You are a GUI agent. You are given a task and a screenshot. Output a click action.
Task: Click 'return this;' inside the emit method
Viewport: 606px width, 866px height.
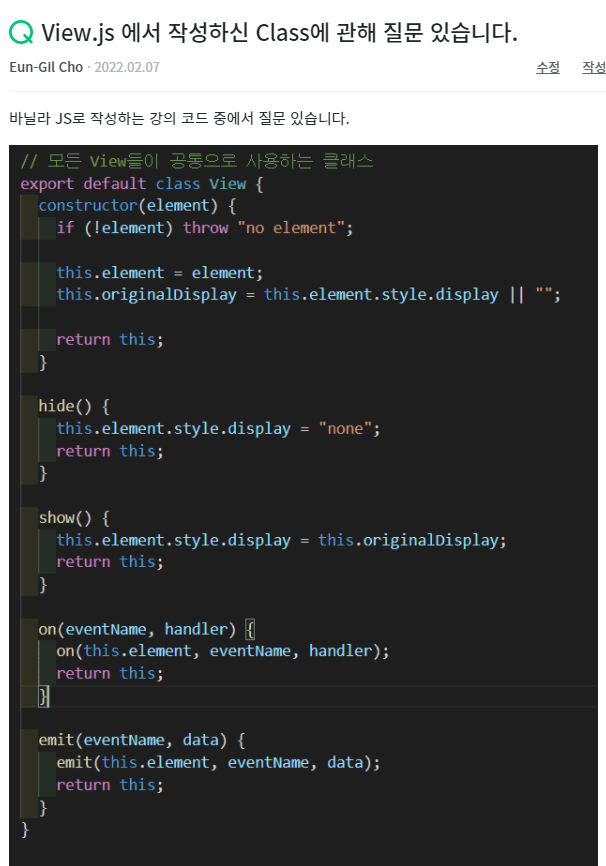coord(110,785)
